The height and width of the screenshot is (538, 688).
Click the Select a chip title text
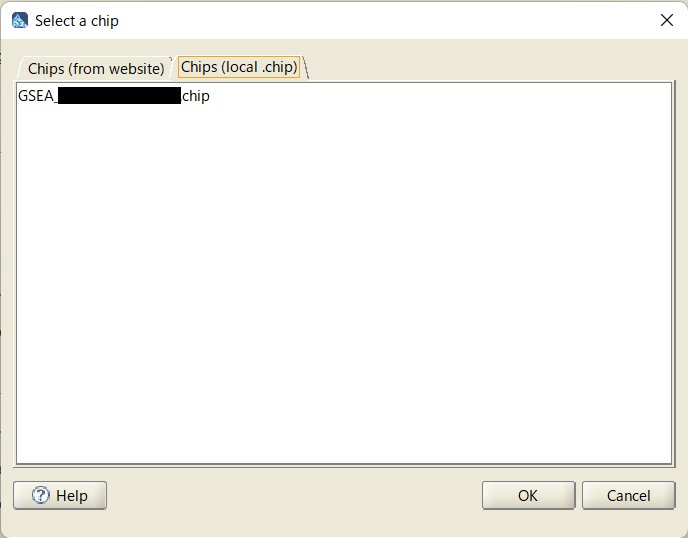tap(77, 21)
